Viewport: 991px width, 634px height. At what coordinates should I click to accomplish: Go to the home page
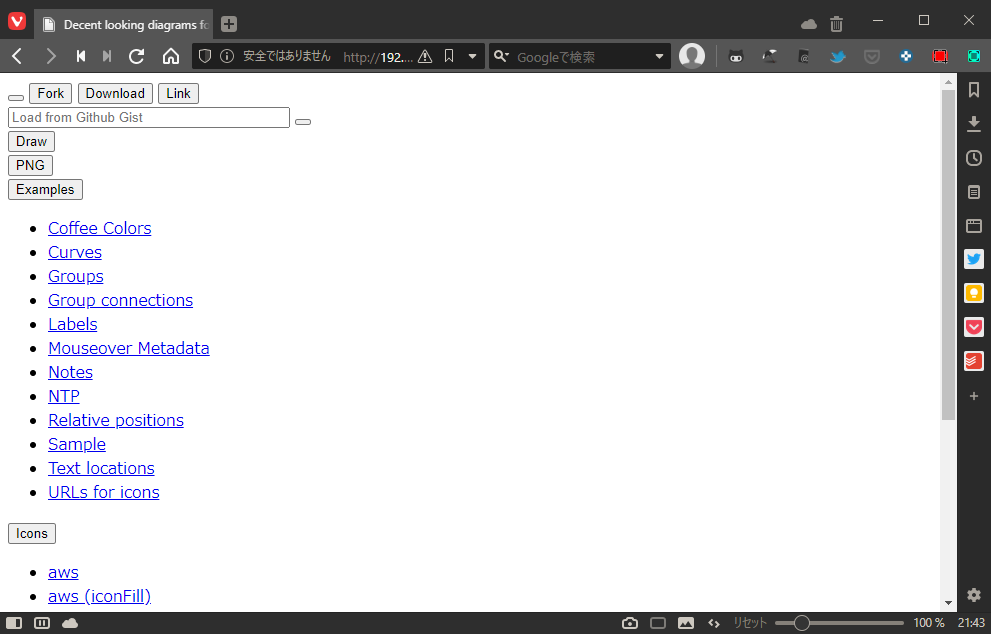(x=171, y=56)
